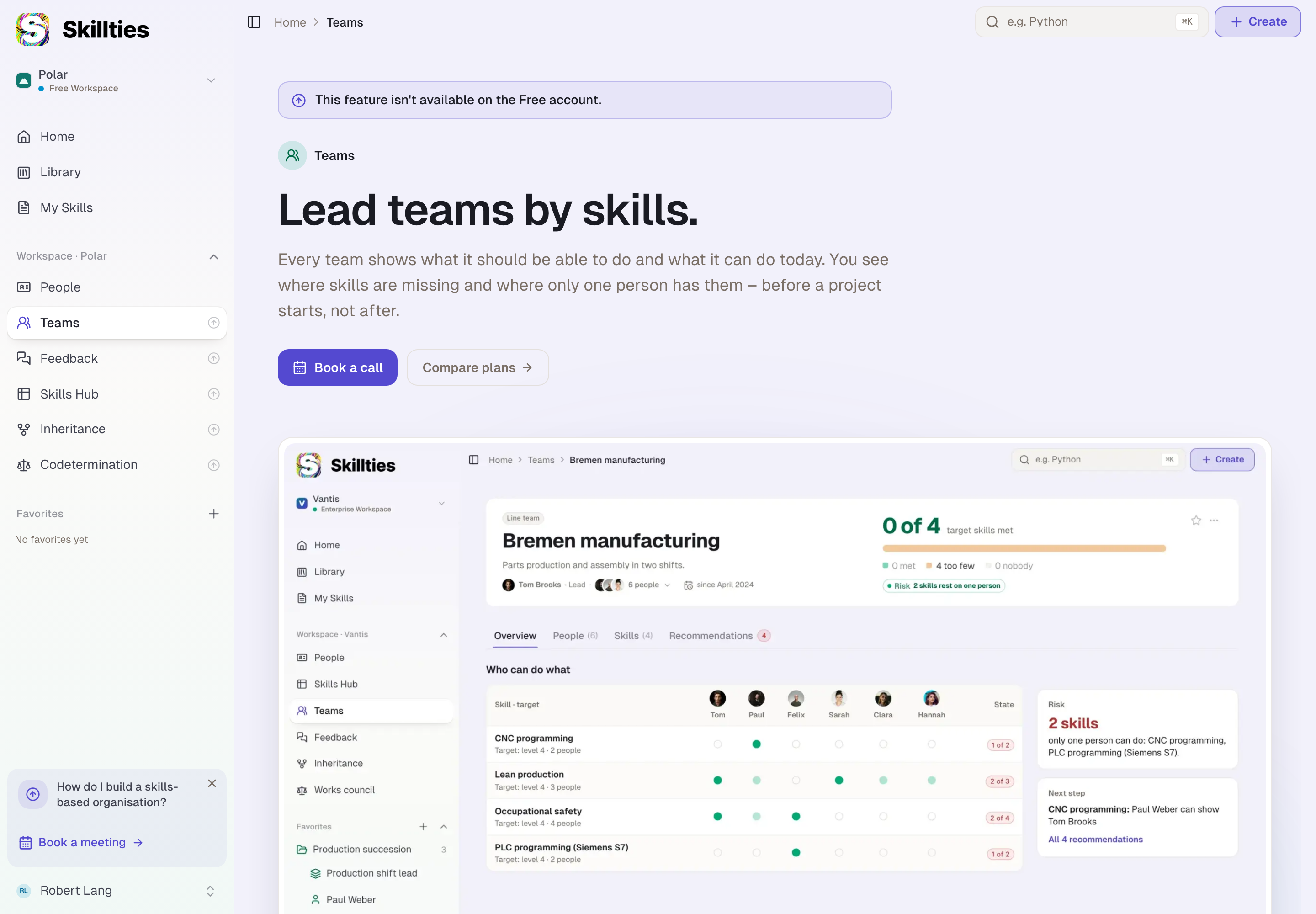Open Library in the sidebar
Image resolution: width=1316 pixels, height=914 pixels.
[117, 172]
